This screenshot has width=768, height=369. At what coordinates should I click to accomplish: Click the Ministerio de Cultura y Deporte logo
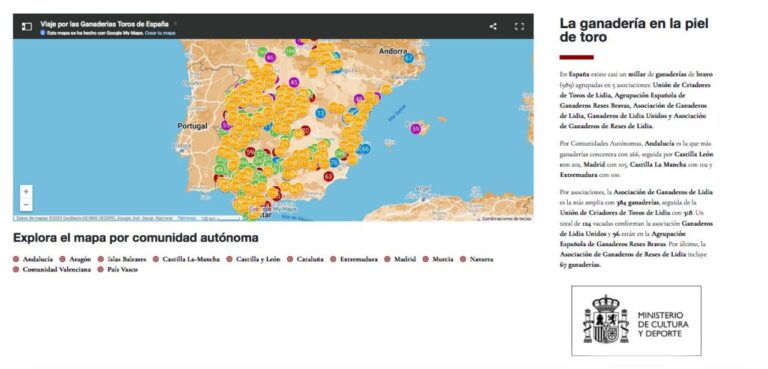[636, 321]
